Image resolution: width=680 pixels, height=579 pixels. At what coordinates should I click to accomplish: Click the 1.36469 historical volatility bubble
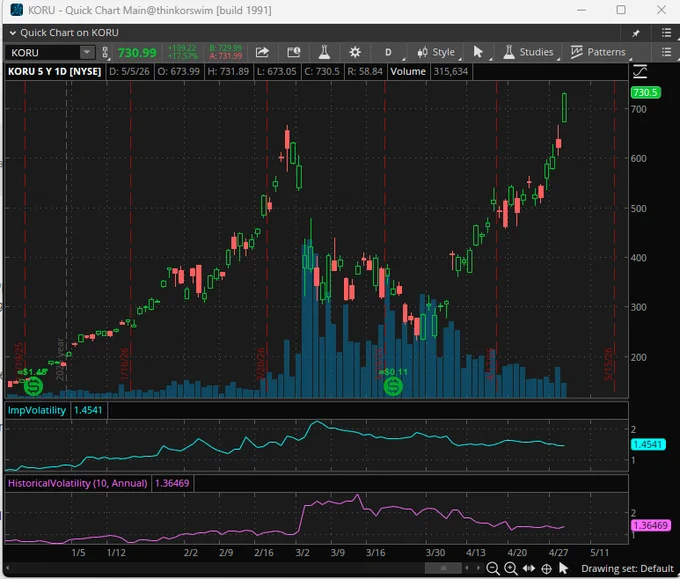tap(651, 526)
